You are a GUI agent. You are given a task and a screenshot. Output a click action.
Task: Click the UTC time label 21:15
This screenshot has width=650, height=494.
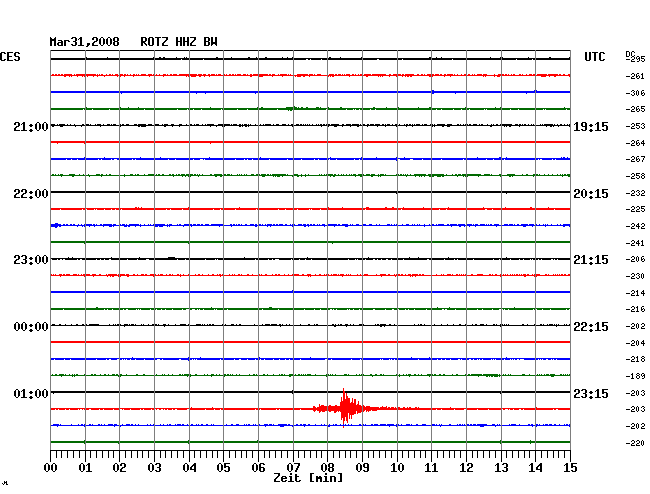pos(591,260)
